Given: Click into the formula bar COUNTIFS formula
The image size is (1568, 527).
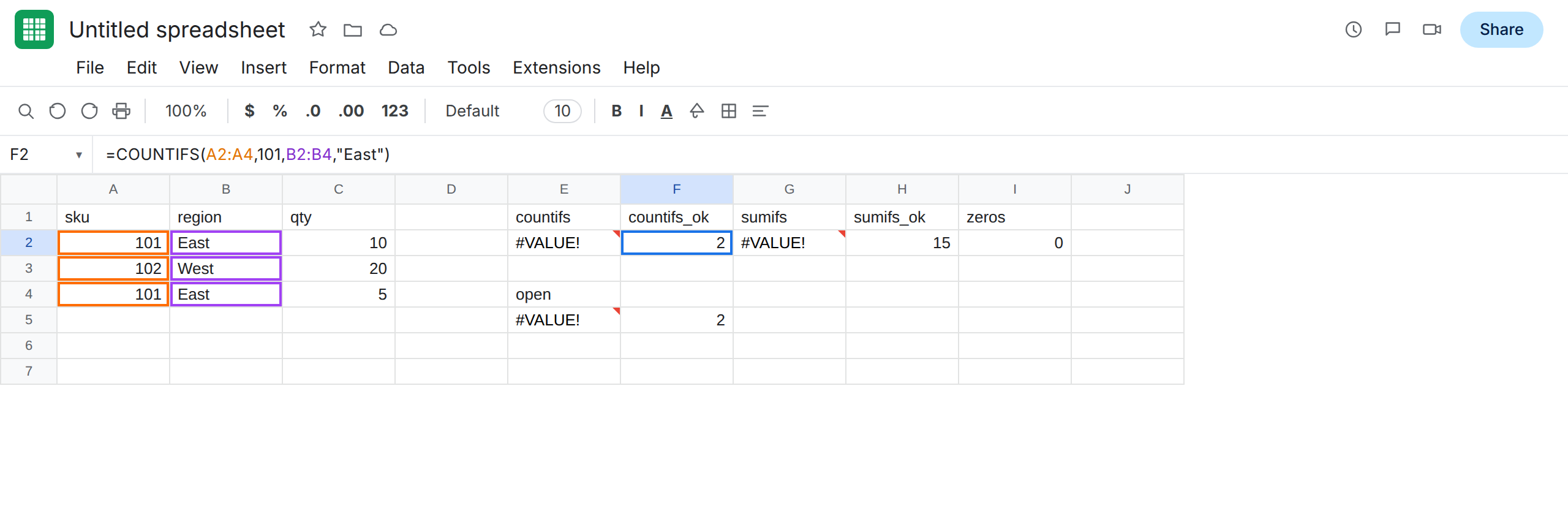Looking at the screenshot, I should pos(248,154).
